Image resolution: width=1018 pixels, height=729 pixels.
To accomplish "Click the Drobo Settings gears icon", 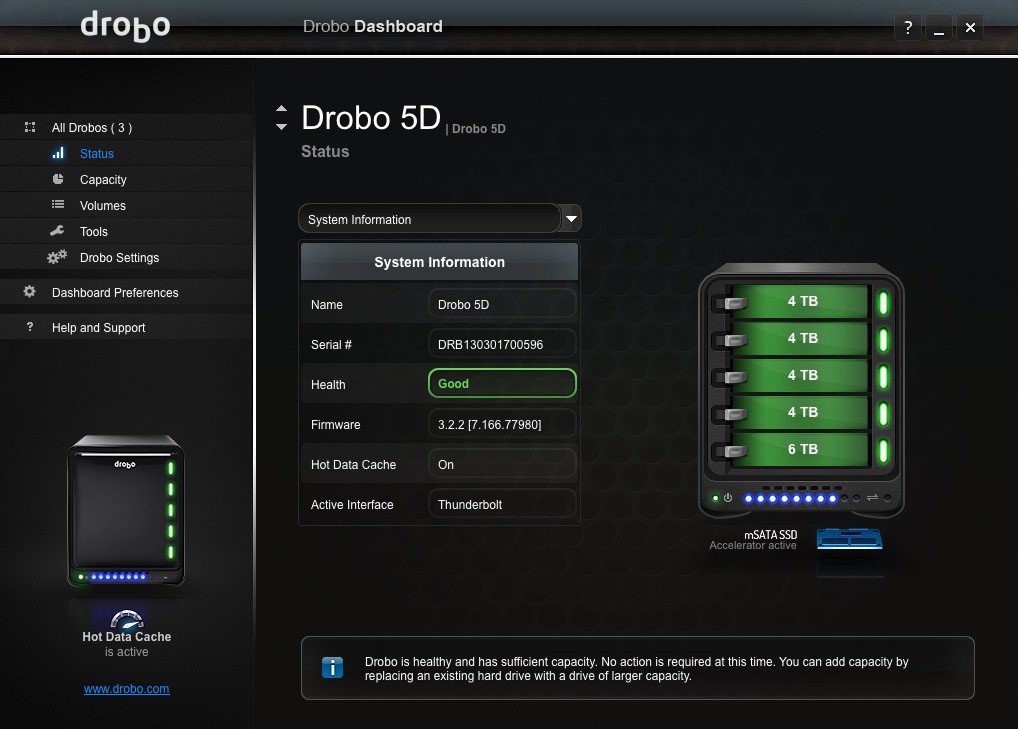I will click(x=57, y=257).
